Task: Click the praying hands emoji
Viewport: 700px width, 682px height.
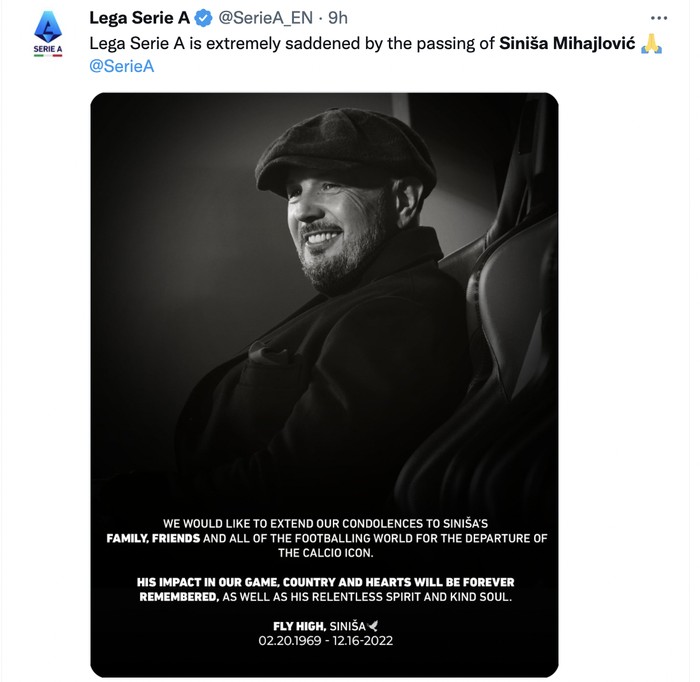Action: pos(651,44)
